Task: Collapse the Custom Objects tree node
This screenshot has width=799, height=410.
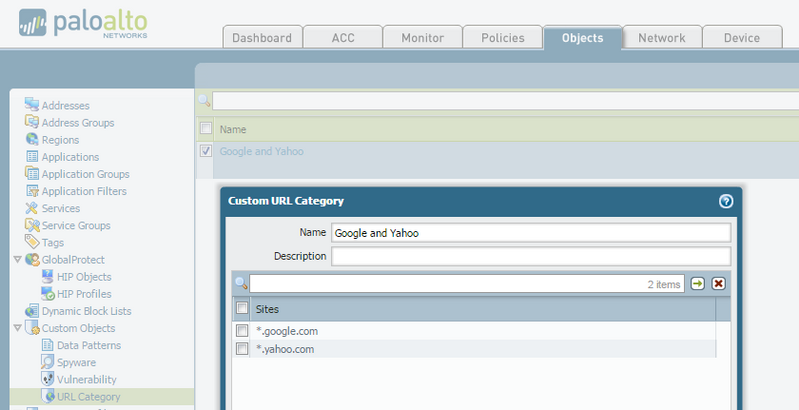Action: [x=17, y=328]
